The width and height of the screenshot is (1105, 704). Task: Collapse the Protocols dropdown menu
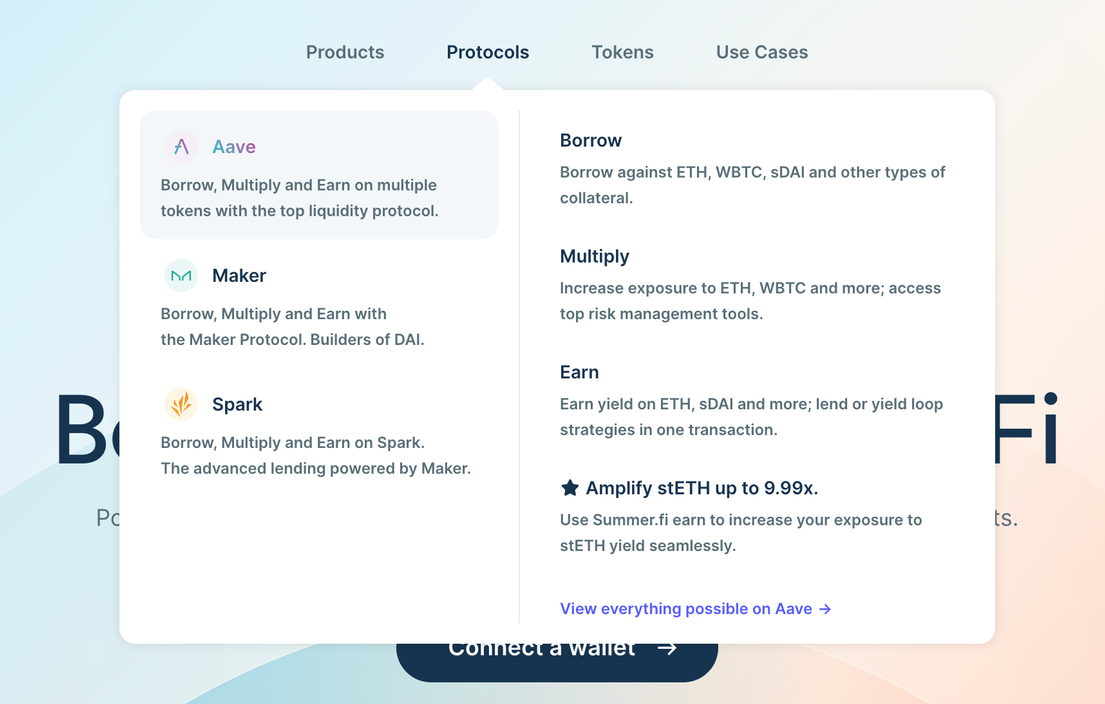click(488, 52)
